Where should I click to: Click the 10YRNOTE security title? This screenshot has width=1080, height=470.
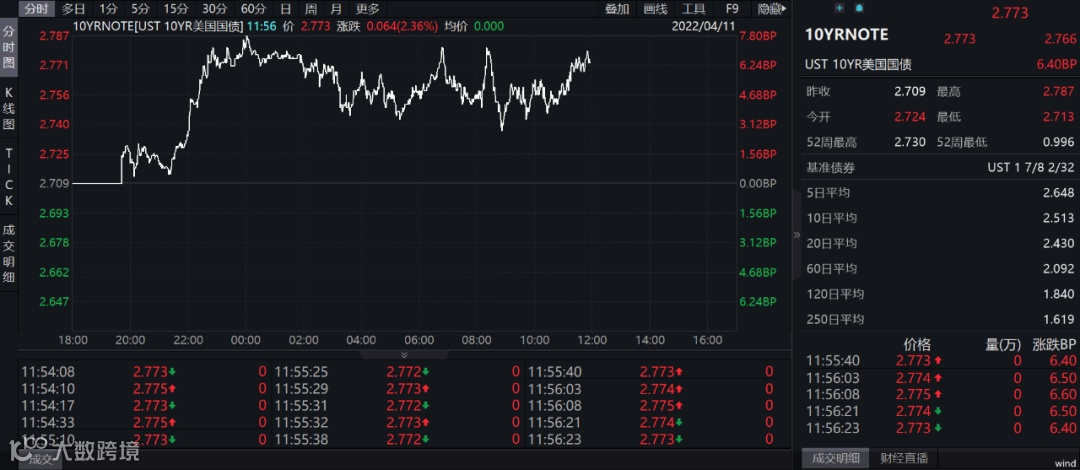tap(847, 35)
